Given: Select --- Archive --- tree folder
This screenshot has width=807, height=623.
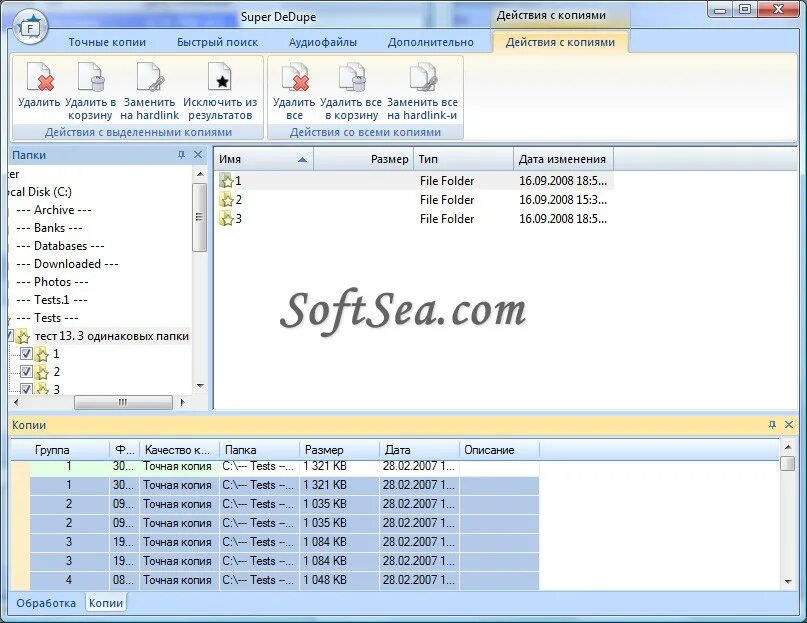Looking at the screenshot, I should point(54,210).
